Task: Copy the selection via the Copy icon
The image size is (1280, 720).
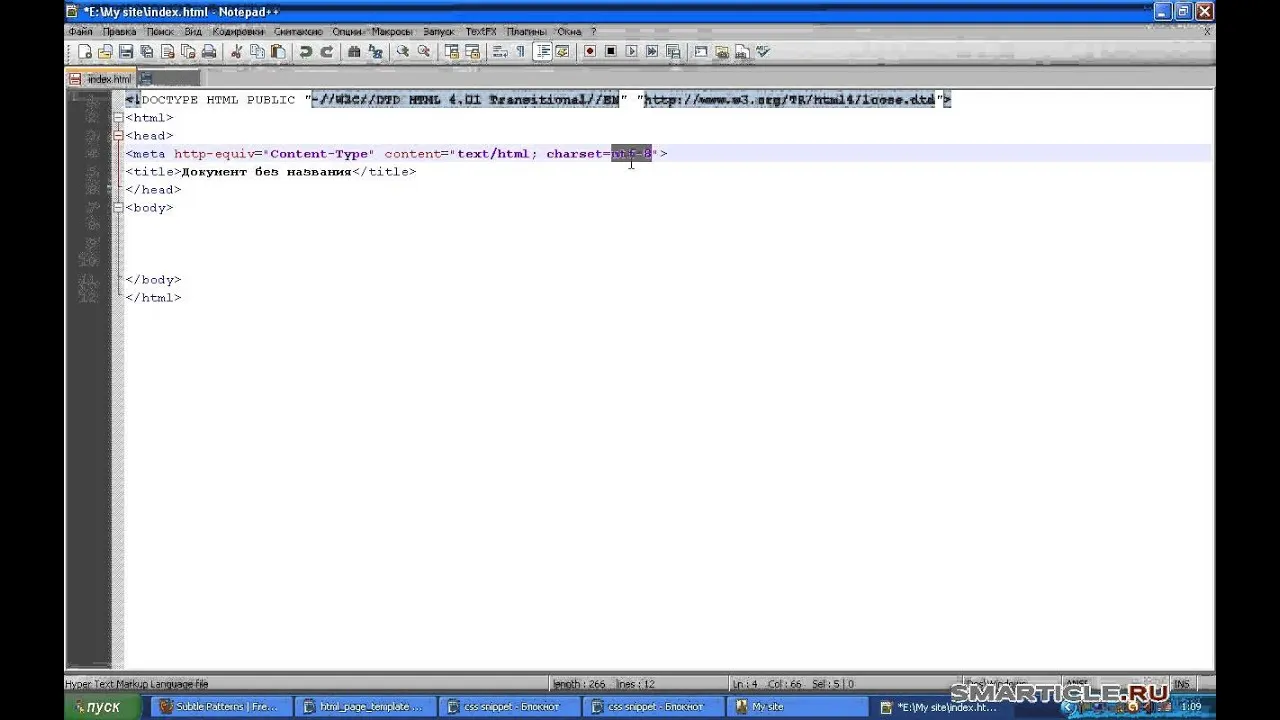Action: click(x=257, y=52)
